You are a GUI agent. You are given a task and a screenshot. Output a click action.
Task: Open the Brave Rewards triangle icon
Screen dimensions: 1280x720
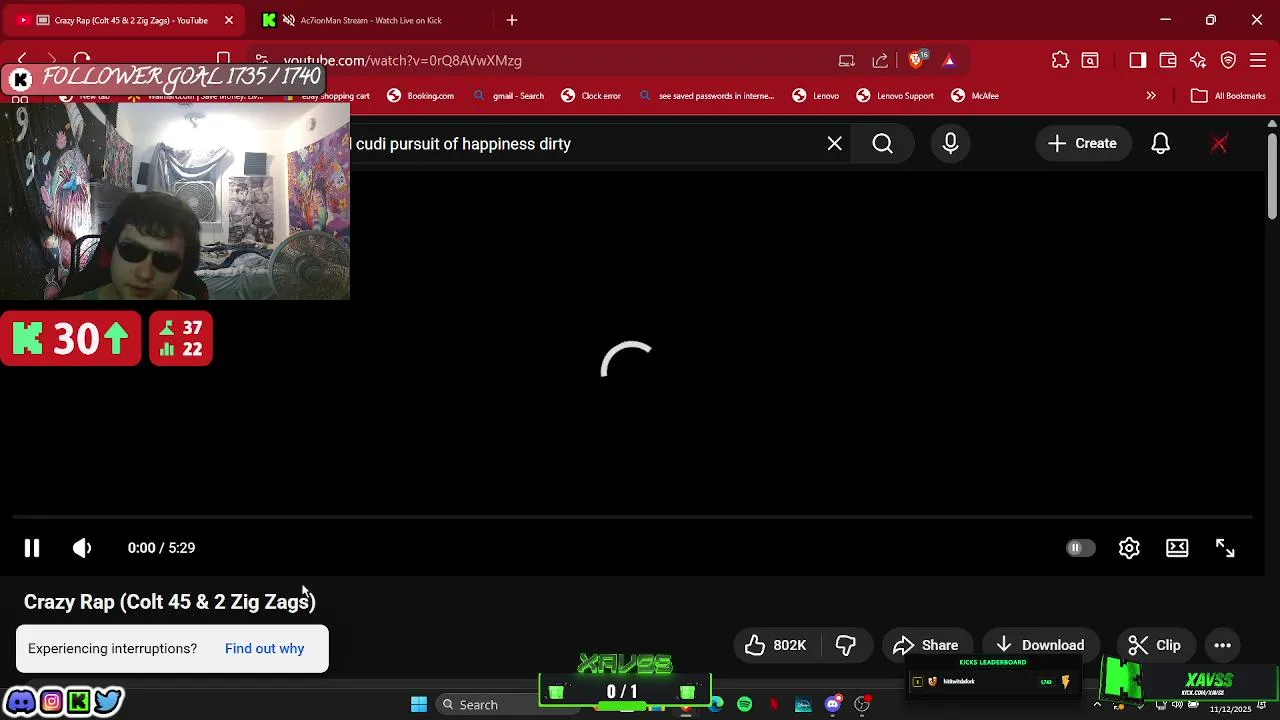pyautogui.click(x=948, y=60)
